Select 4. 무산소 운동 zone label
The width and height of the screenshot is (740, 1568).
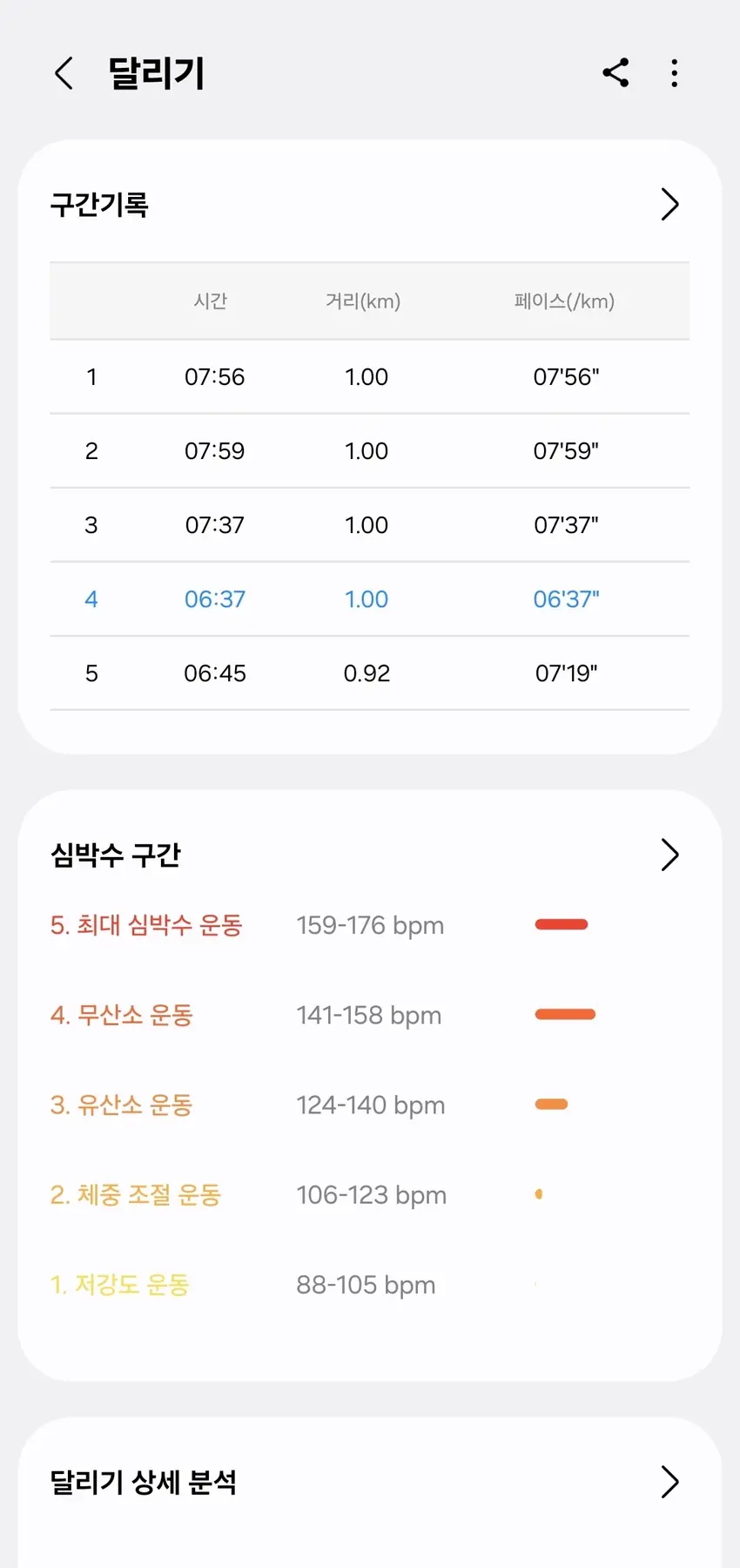pos(122,1015)
